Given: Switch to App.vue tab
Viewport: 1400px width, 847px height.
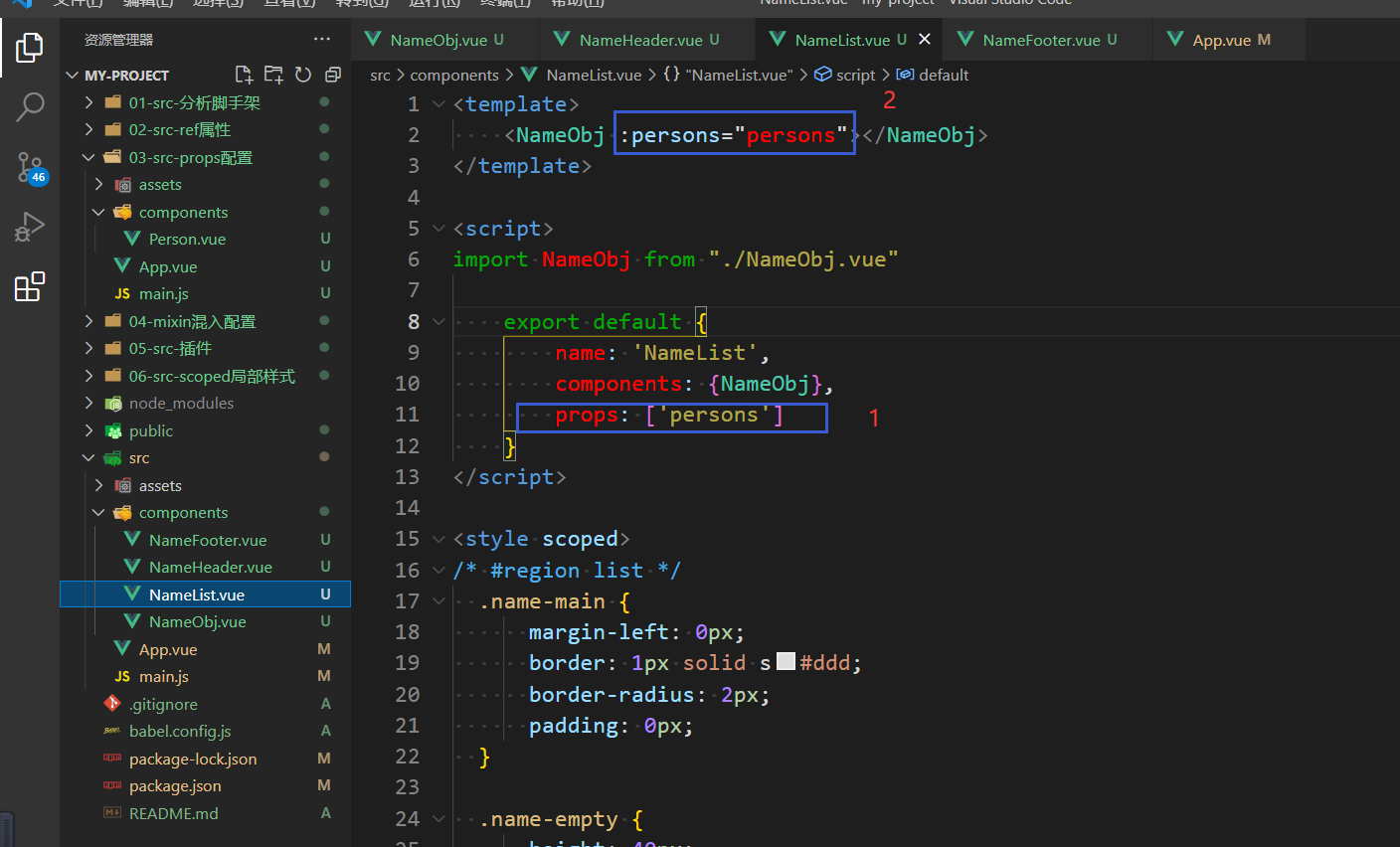Looking at the screenshot, I should point(1231,40).
